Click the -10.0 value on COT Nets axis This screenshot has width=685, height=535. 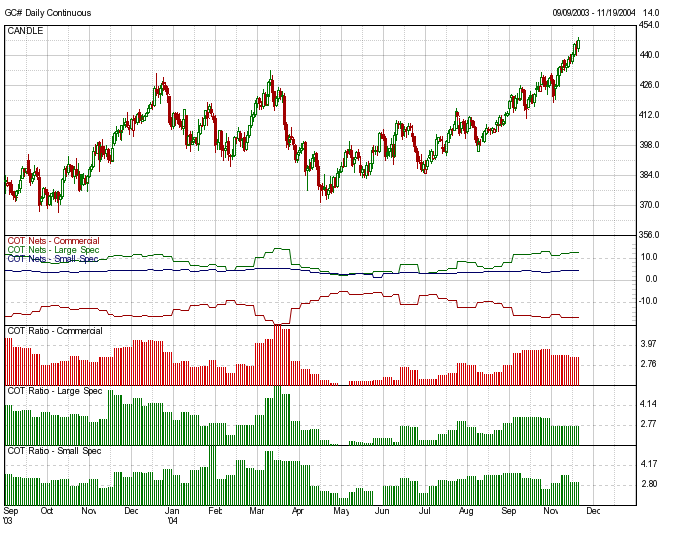coord(649,300)
